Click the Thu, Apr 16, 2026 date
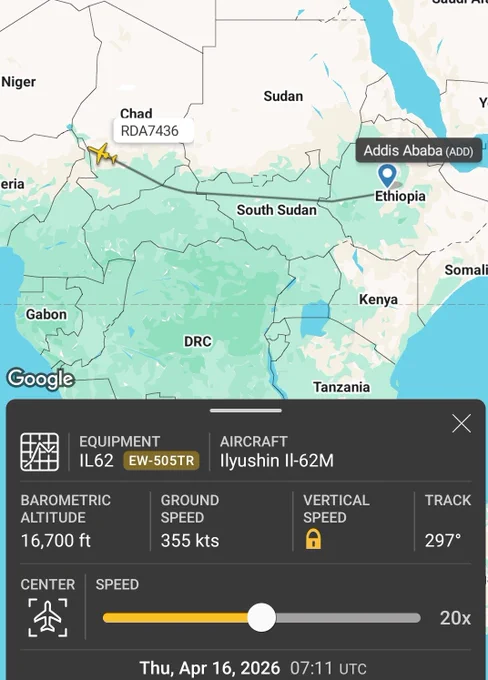488x680 pixels. tap(210, 668)
